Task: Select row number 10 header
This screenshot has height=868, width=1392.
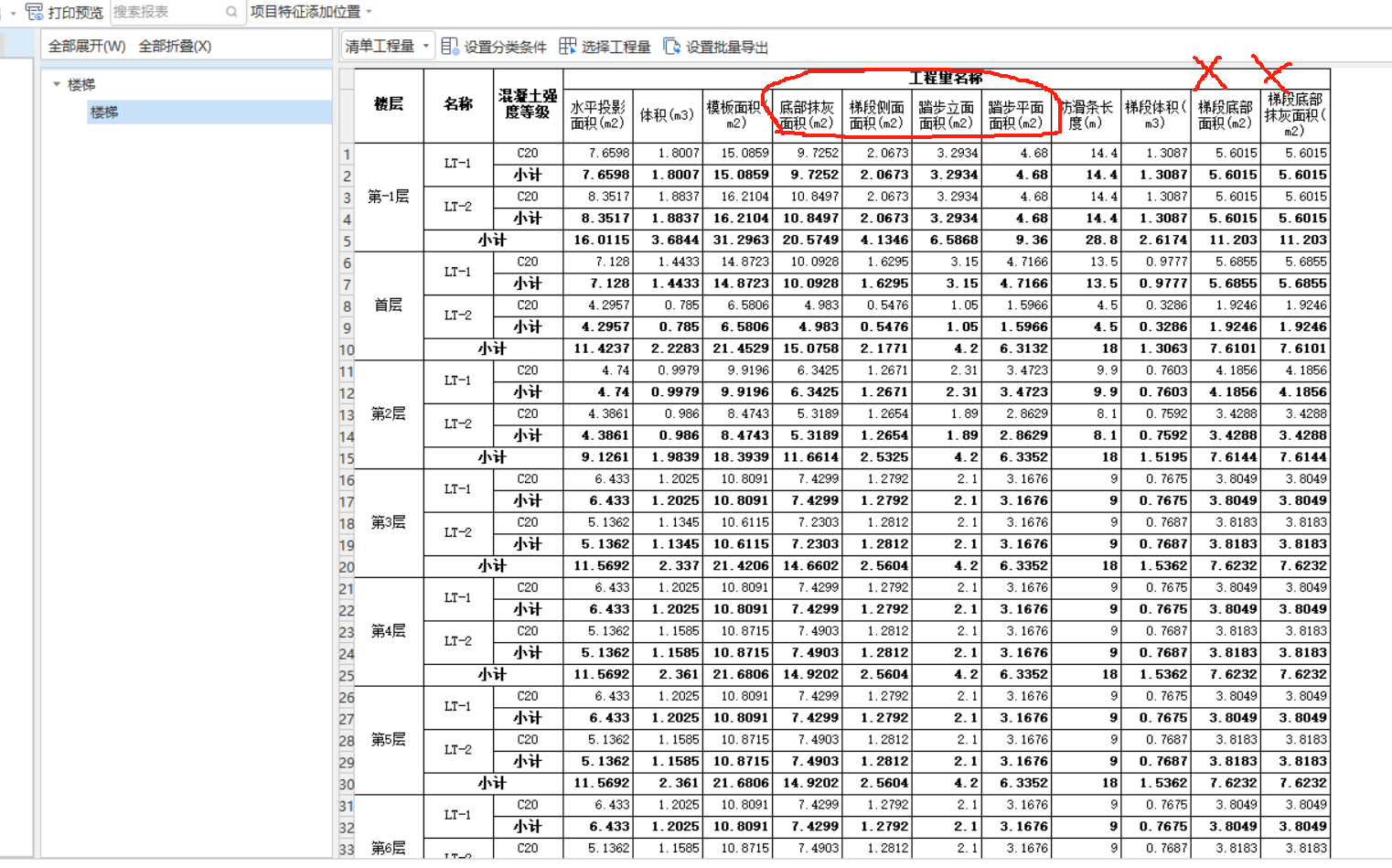Action: [x=347, y=349]
